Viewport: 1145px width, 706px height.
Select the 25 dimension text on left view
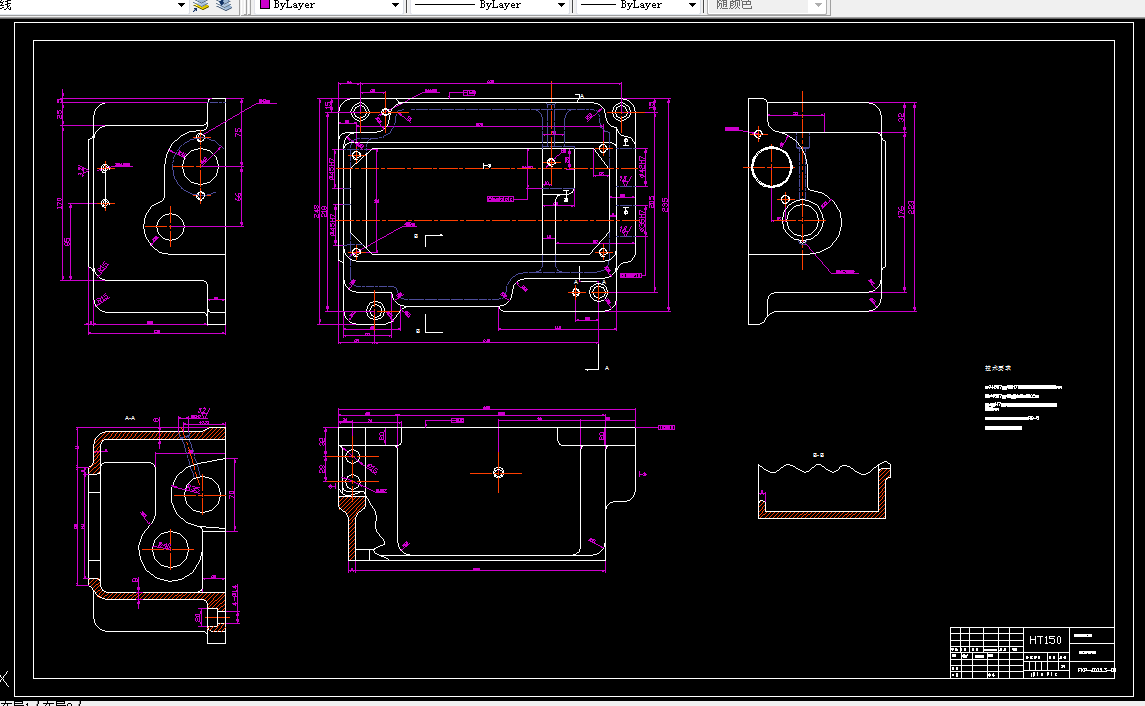click(60, 114)
